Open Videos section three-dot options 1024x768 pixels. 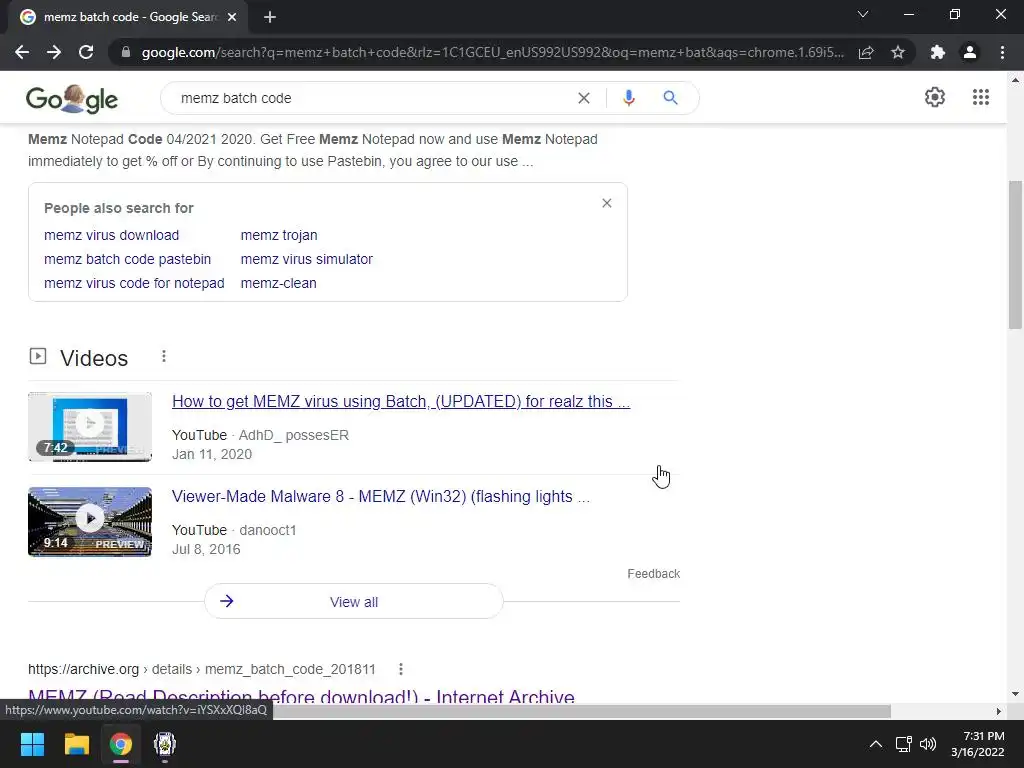click(164, 357)
